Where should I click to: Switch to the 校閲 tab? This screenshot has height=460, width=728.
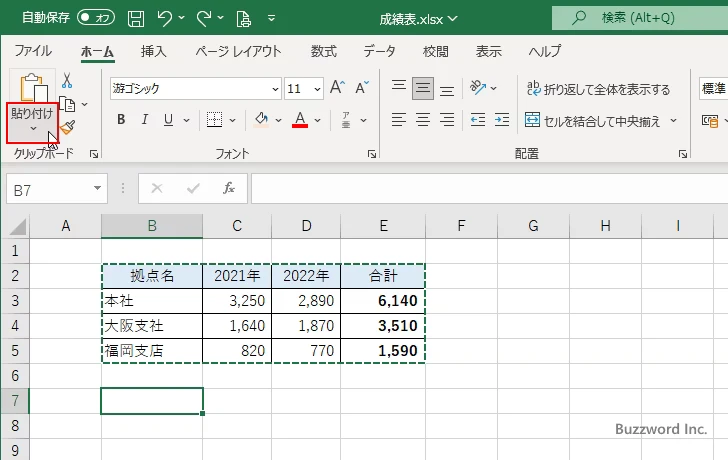click(436, 51)
